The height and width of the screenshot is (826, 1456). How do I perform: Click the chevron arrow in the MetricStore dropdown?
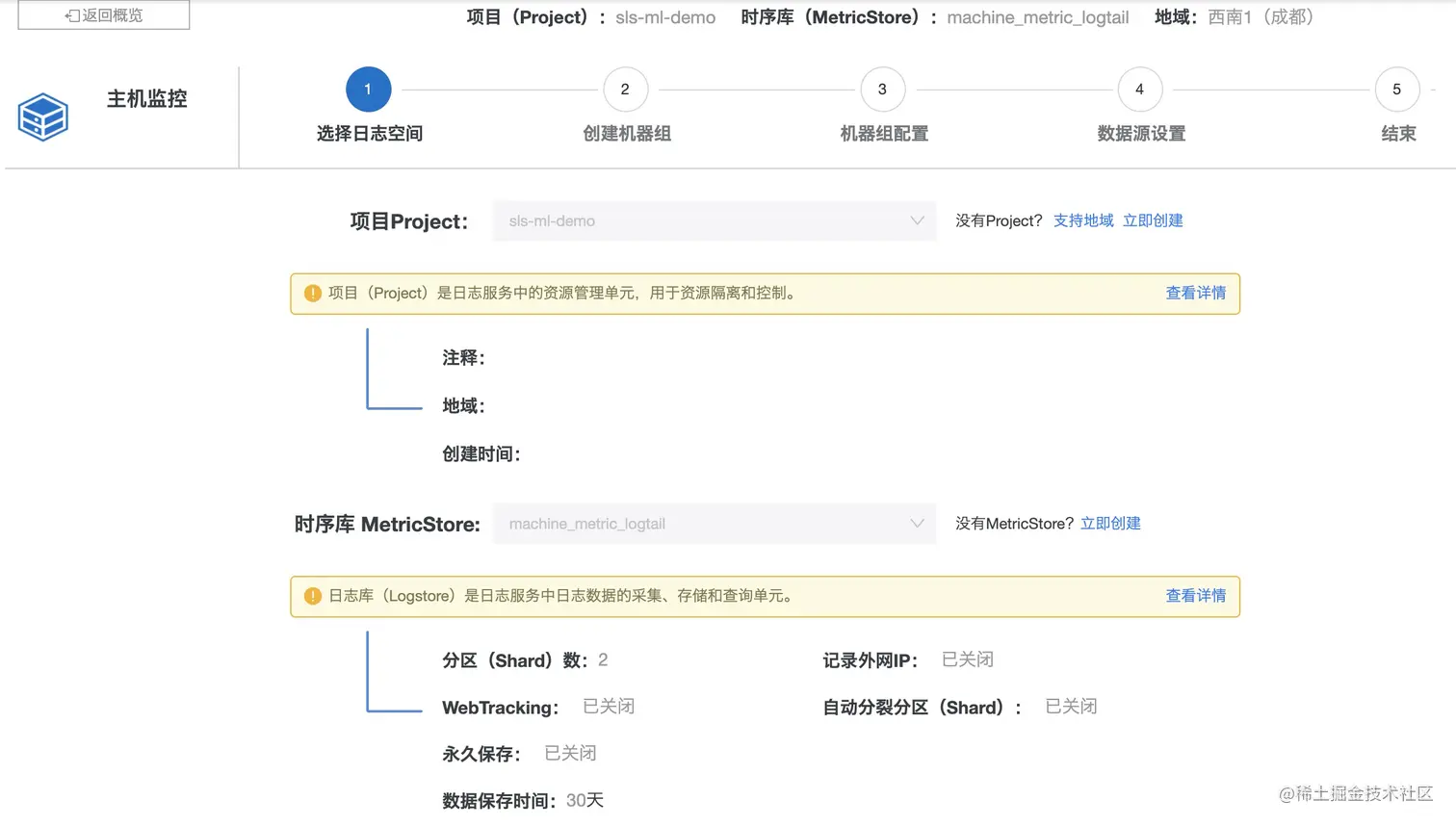coord(917,524)
